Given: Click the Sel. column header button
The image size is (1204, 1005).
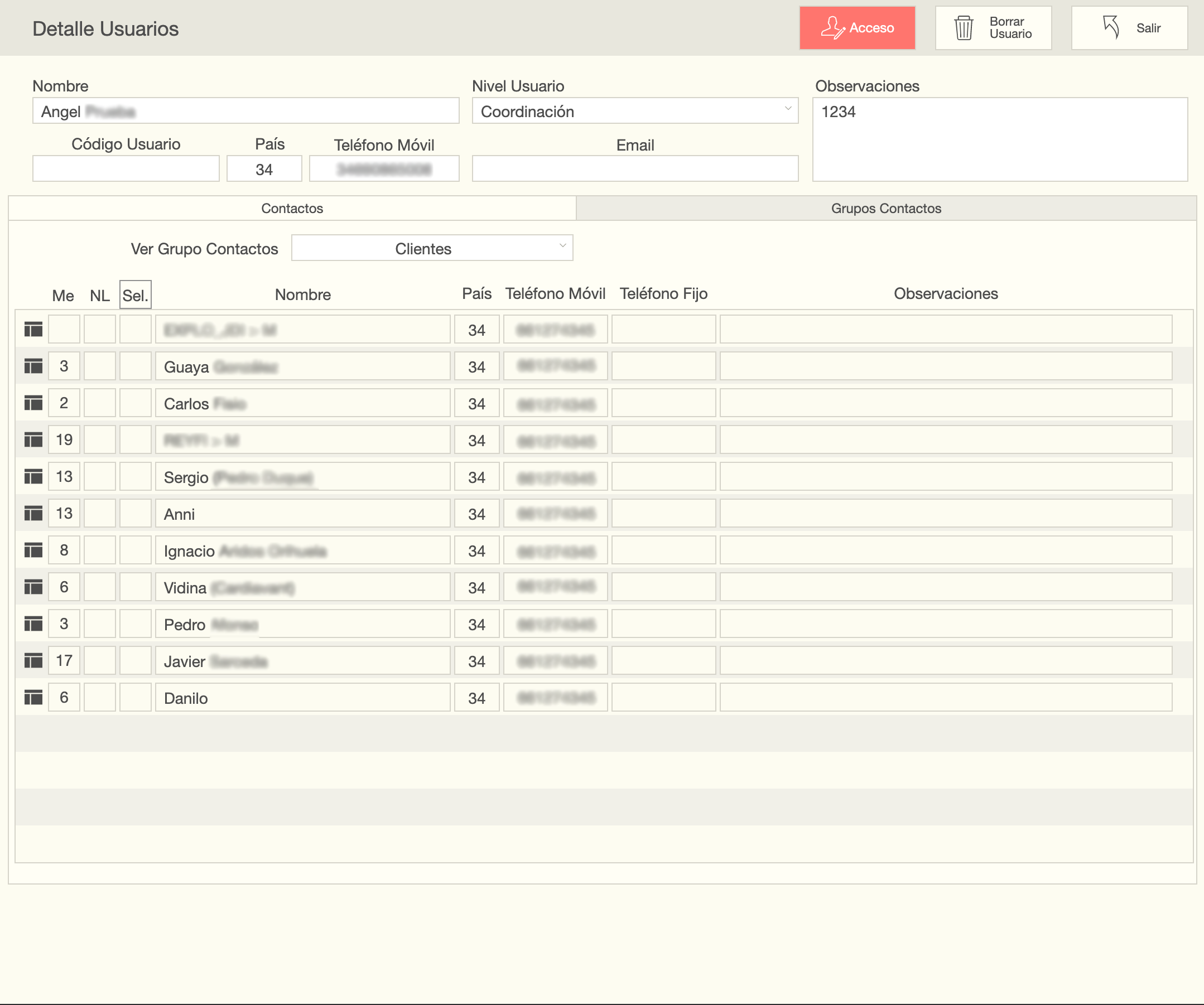Looking at the screenshot, I should click(x=136, y=295).
